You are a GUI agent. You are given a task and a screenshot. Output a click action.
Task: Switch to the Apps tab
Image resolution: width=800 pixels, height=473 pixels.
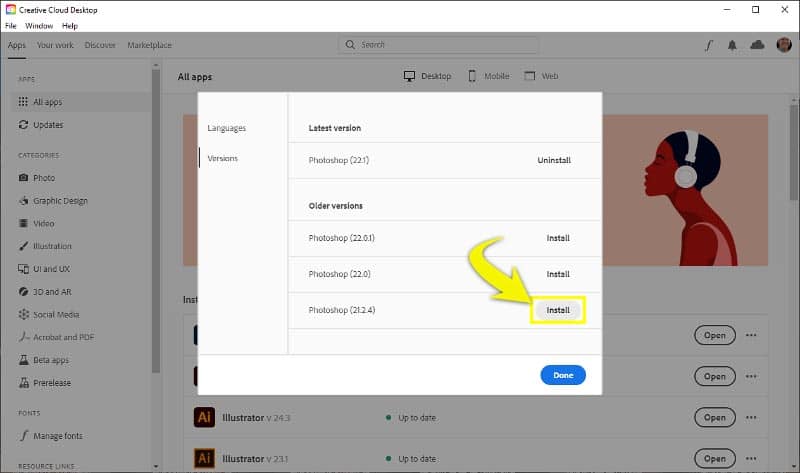16,45
